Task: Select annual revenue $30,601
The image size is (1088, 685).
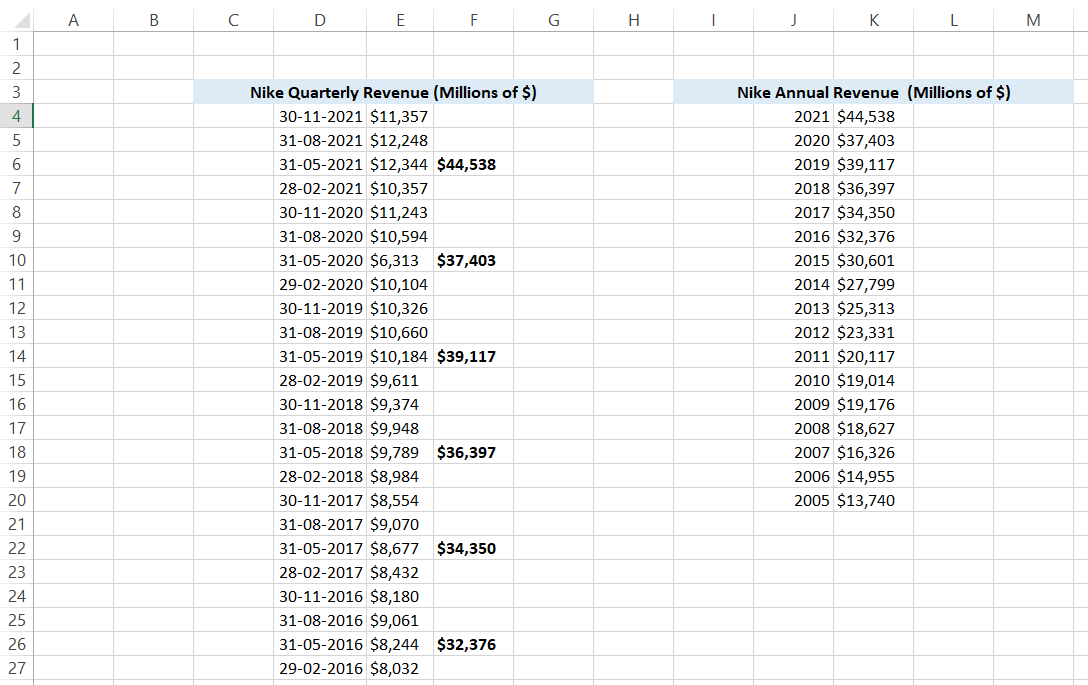Action: [x=874, y=260]
